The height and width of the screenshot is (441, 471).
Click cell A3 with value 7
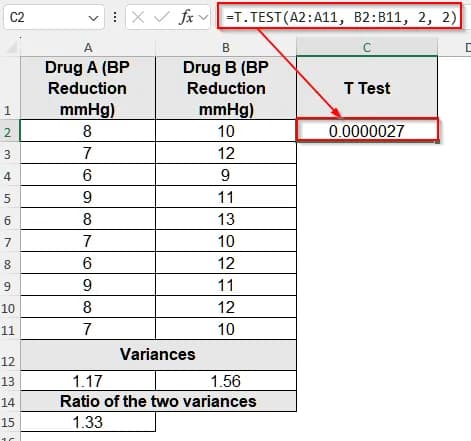88,153
